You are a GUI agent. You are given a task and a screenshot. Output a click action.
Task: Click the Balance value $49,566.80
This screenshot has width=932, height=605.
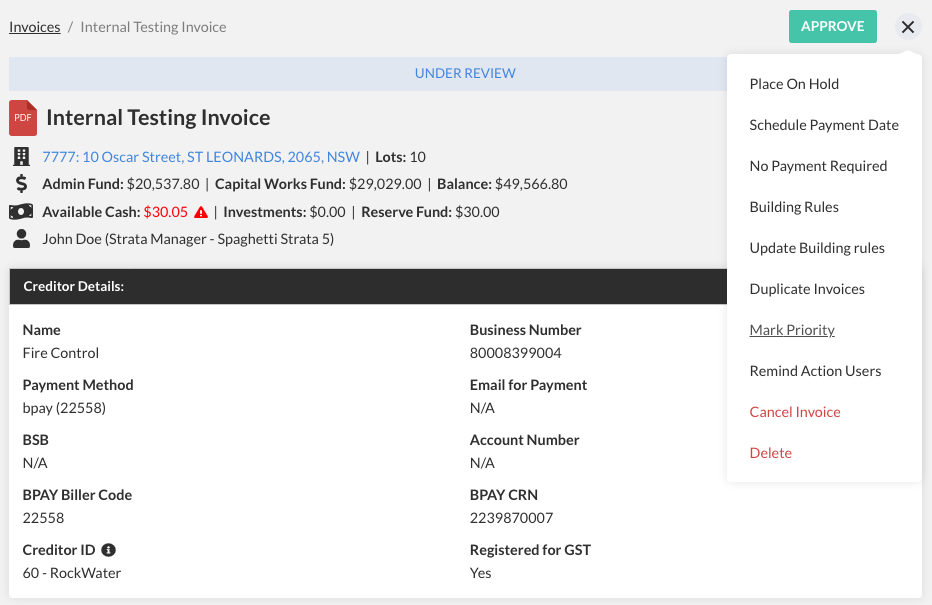point(531,184)
